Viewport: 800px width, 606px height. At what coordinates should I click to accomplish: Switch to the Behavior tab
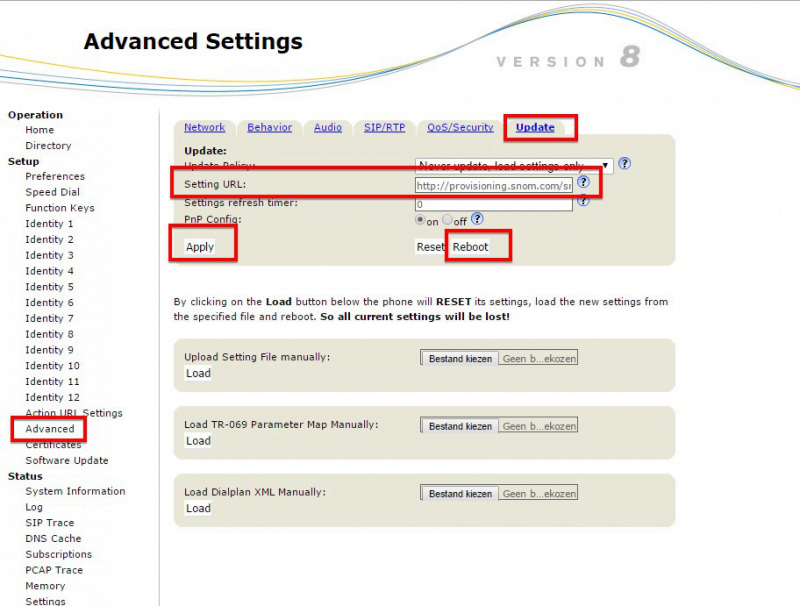[269, 128]
